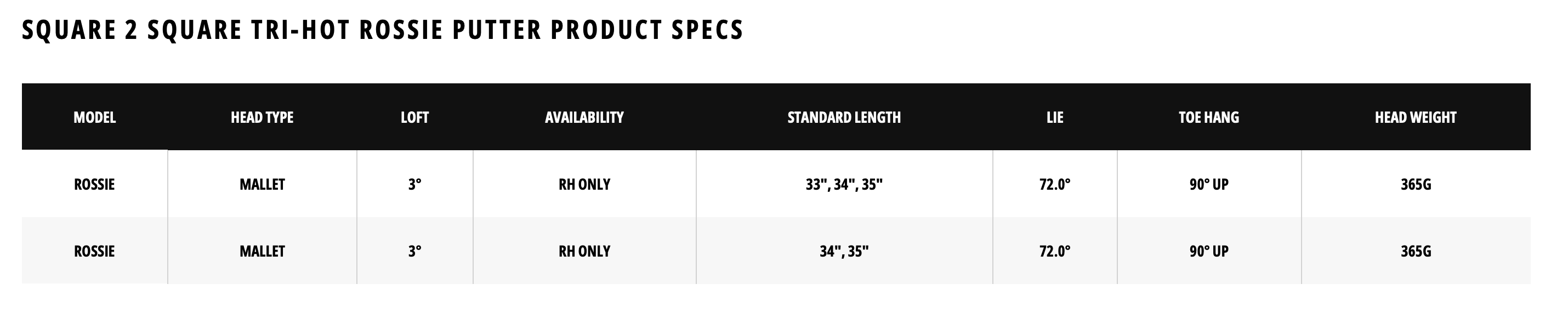Click ROSSIE in the shaded second row
Viewport: 1568px width, 318px height.
point(94,251)
